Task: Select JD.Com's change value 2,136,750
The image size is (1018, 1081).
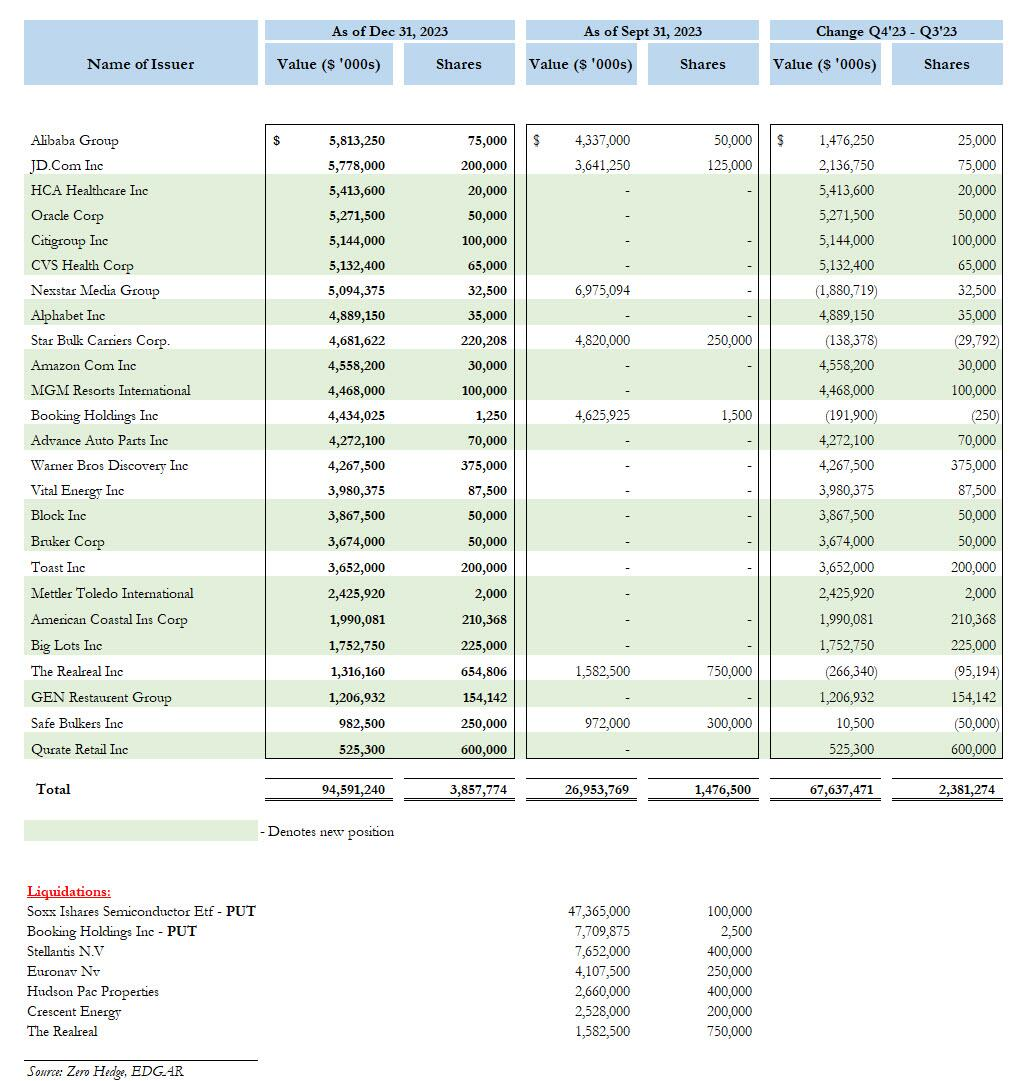Action: pyautogui.click(x=846, y=165)
